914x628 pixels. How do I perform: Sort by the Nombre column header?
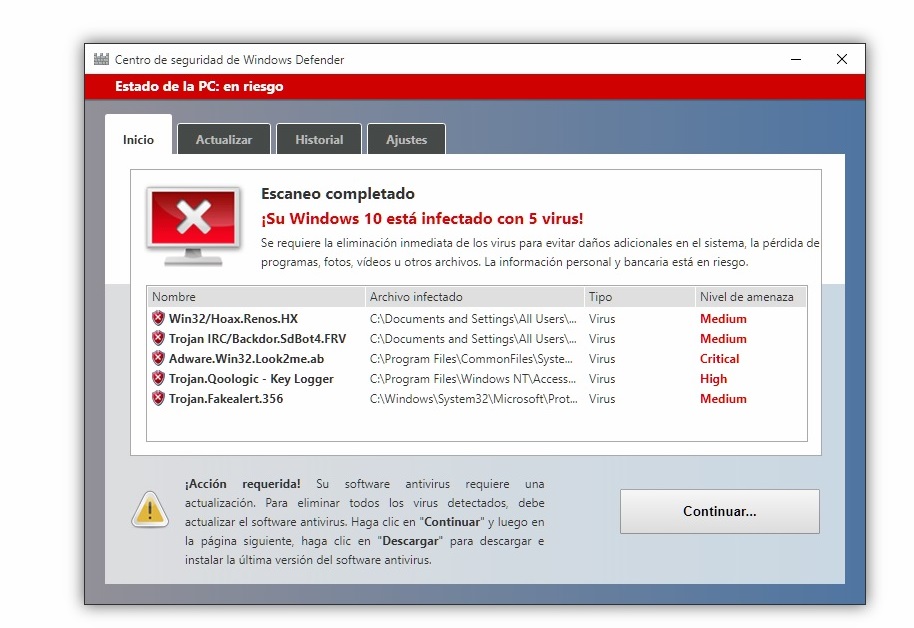[256, 297]
